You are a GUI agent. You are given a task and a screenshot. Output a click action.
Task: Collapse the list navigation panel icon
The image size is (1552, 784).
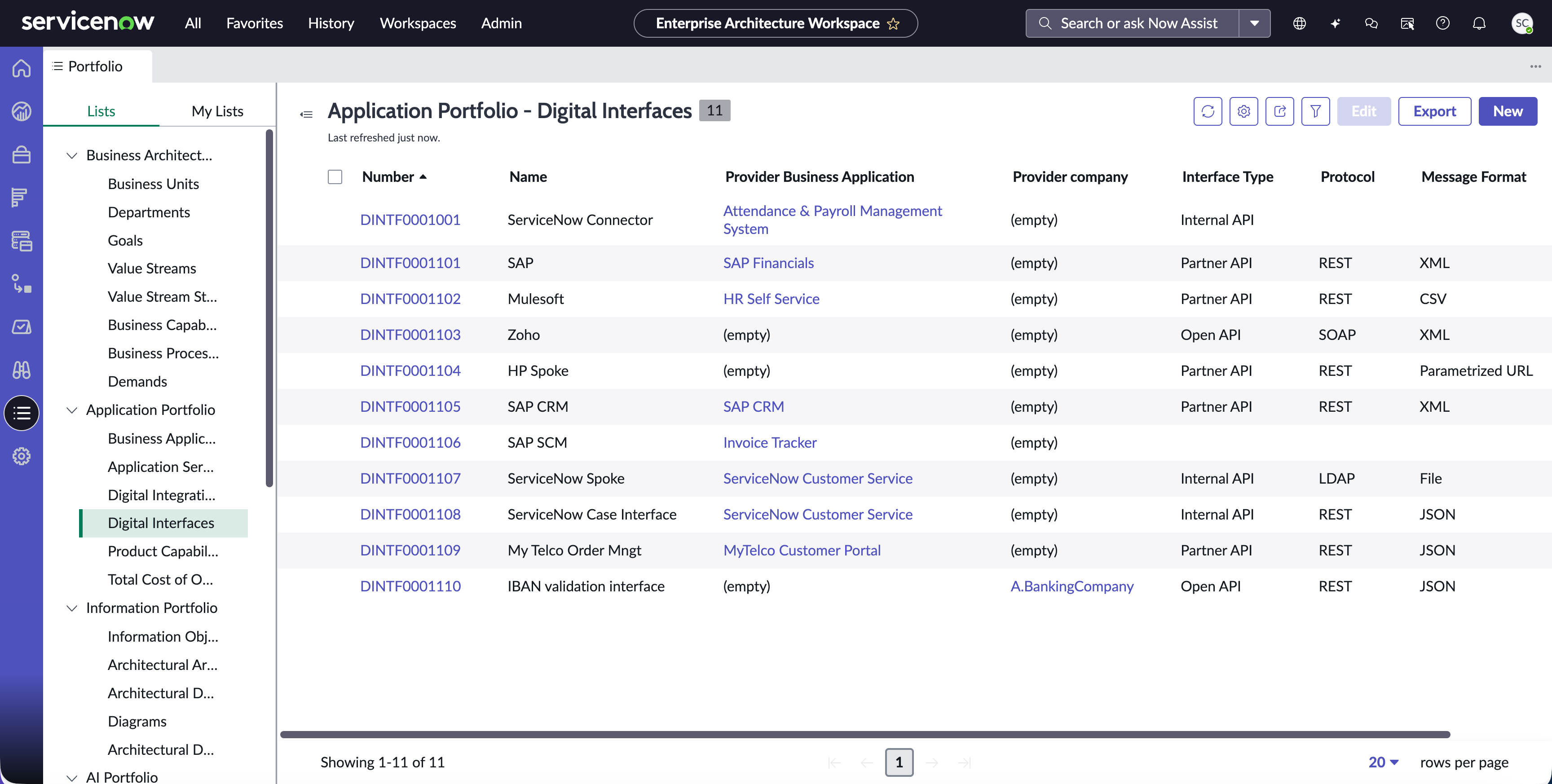306,114
